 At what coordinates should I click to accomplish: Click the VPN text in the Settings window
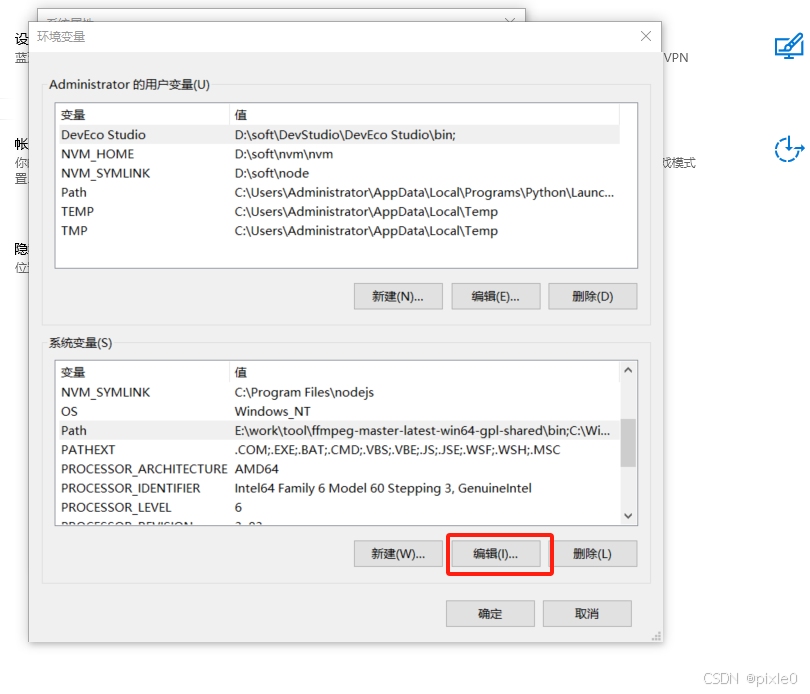(x=676, y=57)
